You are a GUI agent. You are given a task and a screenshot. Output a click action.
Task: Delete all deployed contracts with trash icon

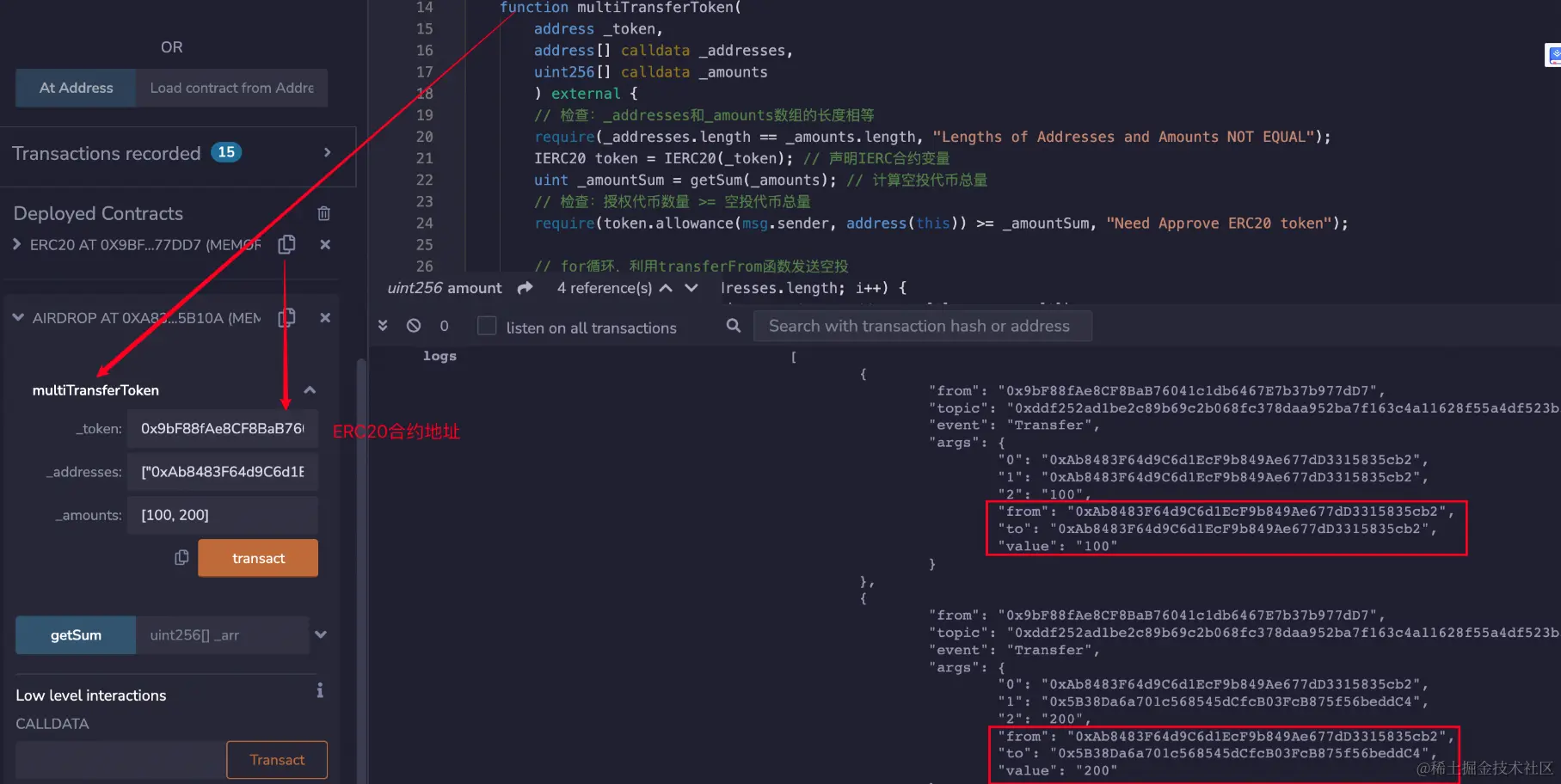pos(323,213)
